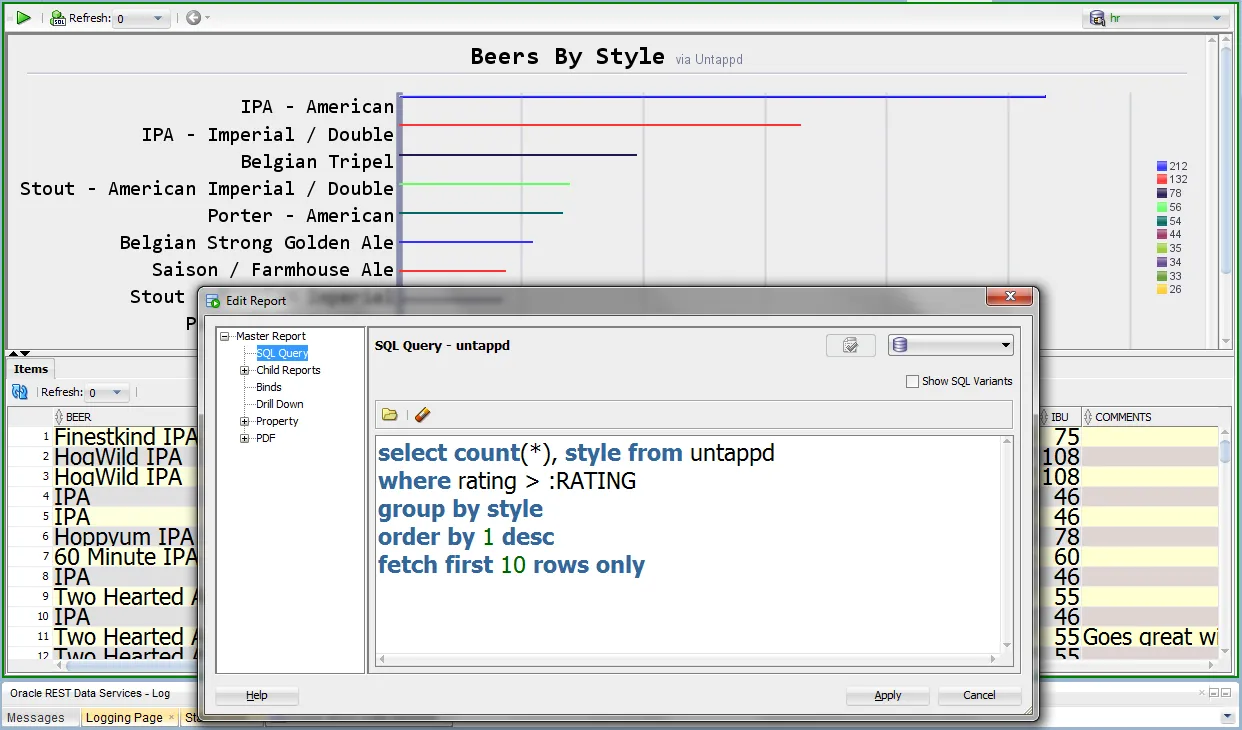
Task: Click the Apply button
Action: pyautogui.click(x=887, y=695)
